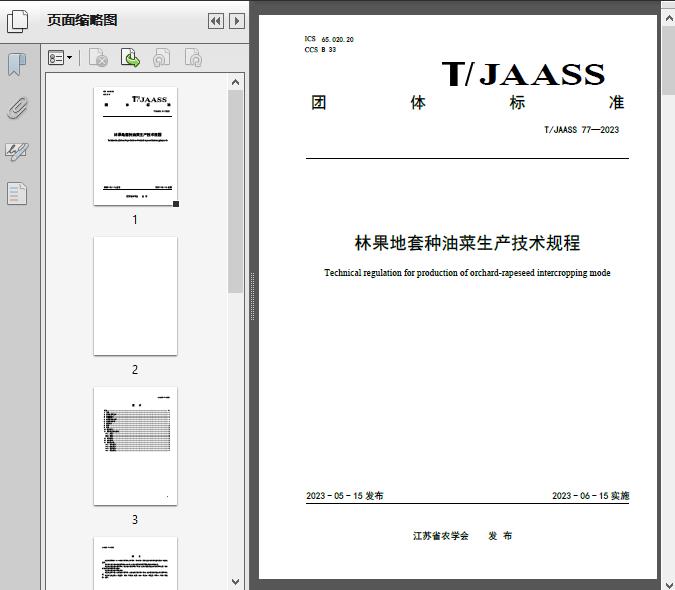The image size is (675, 590).
Task: Click the 页面缩略图 panel title
Action: pos(82,20)
